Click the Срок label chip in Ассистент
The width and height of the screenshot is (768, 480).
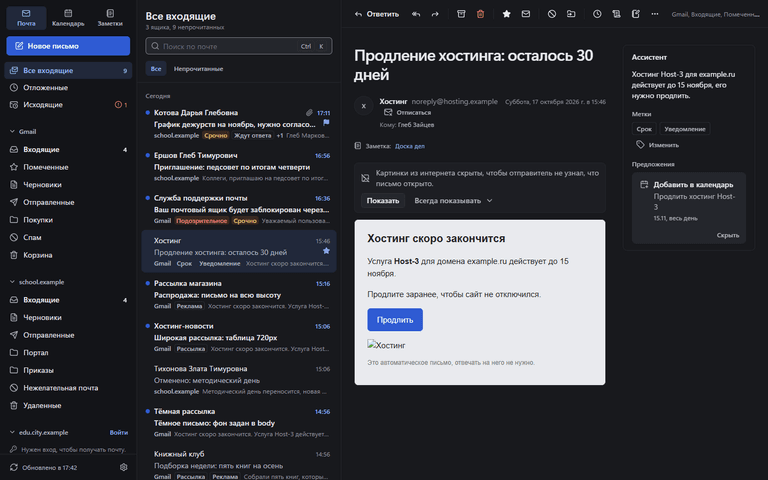coord(644,129)
